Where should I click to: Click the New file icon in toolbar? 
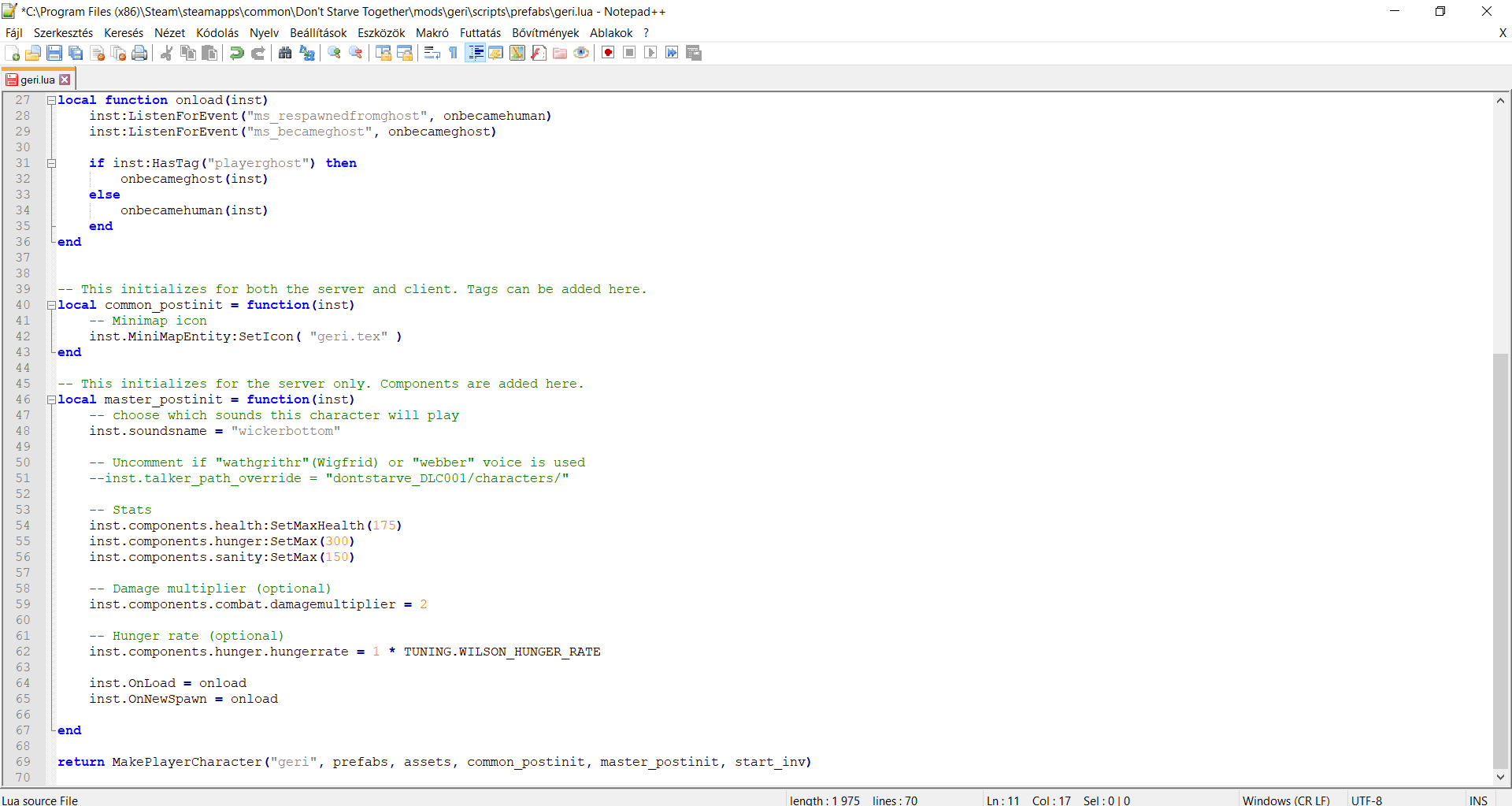pos(13,53)
